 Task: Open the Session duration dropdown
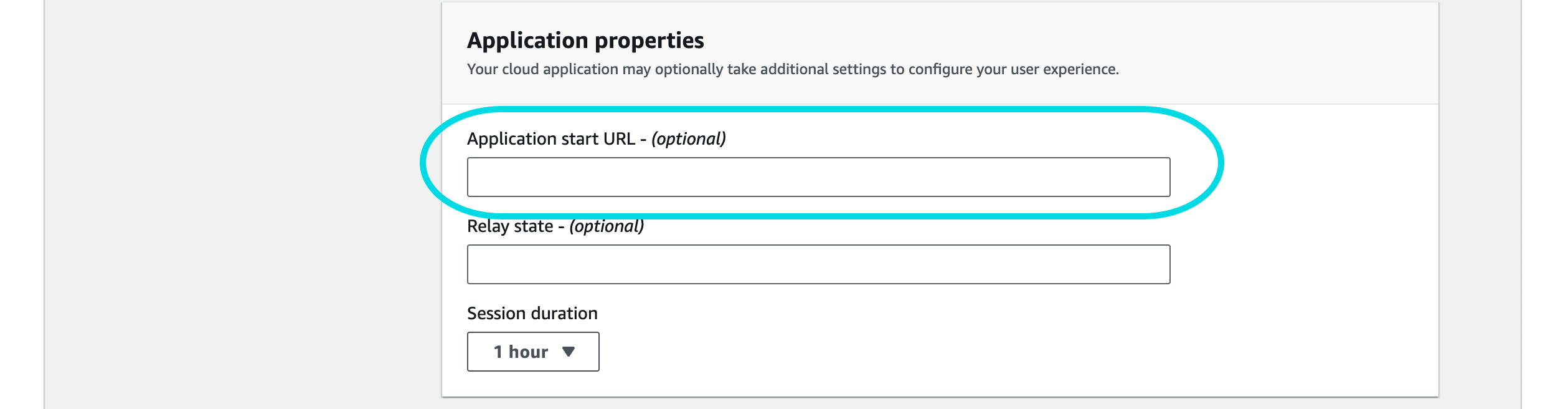pos(533,352)
